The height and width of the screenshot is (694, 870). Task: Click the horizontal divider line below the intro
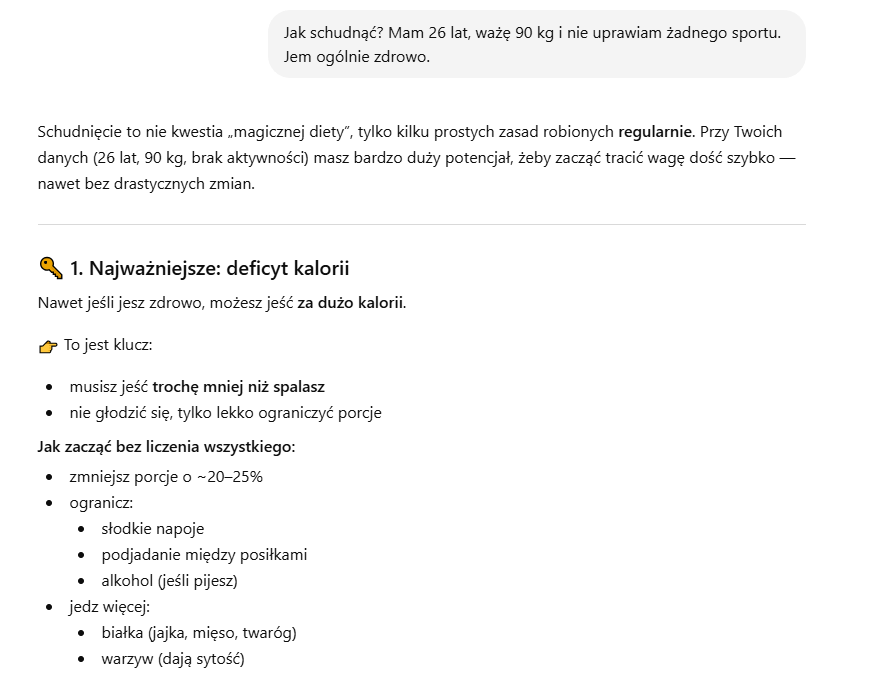tap(421, 225)
